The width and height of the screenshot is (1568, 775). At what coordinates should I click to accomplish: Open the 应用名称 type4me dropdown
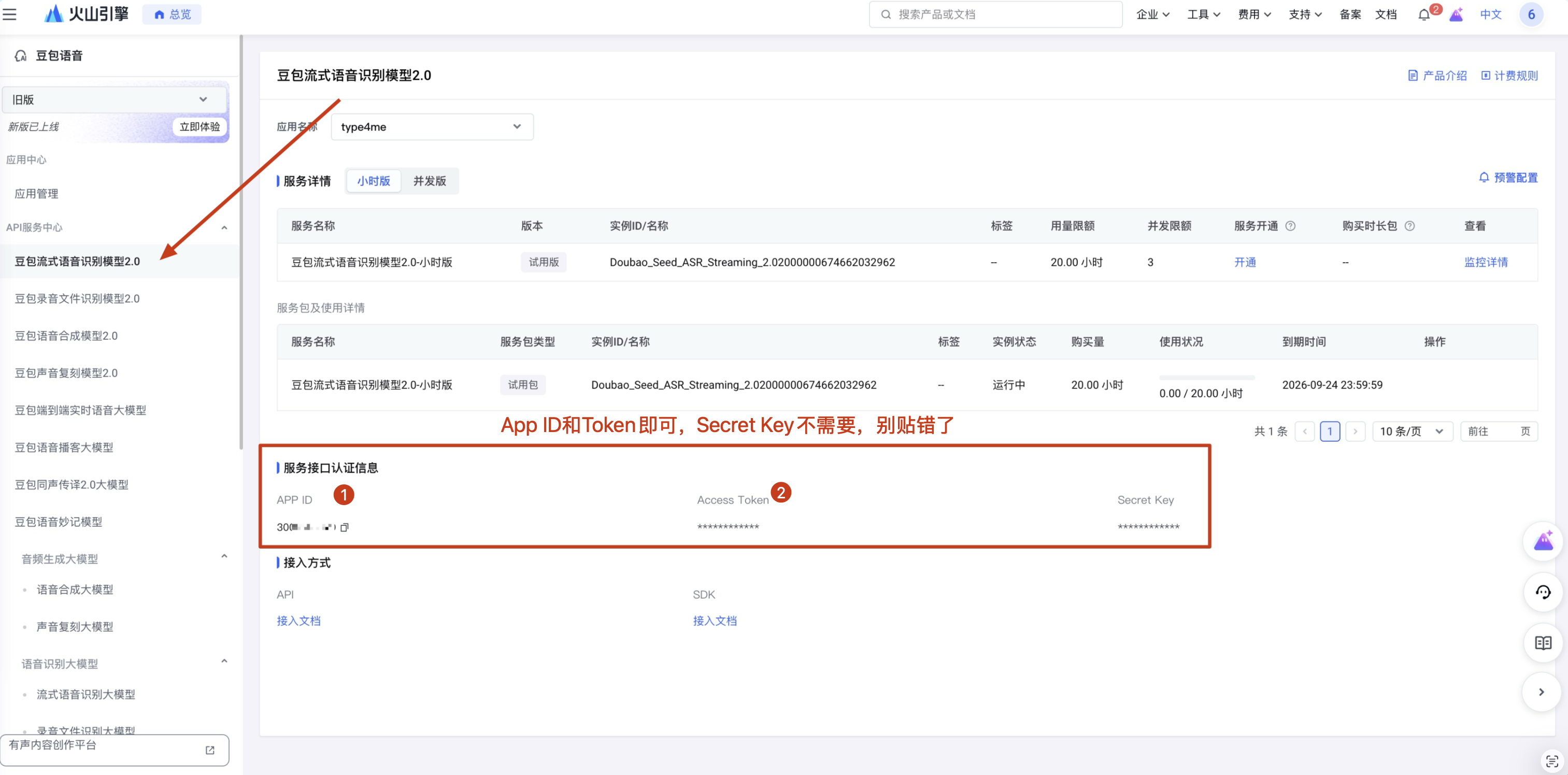432,126
